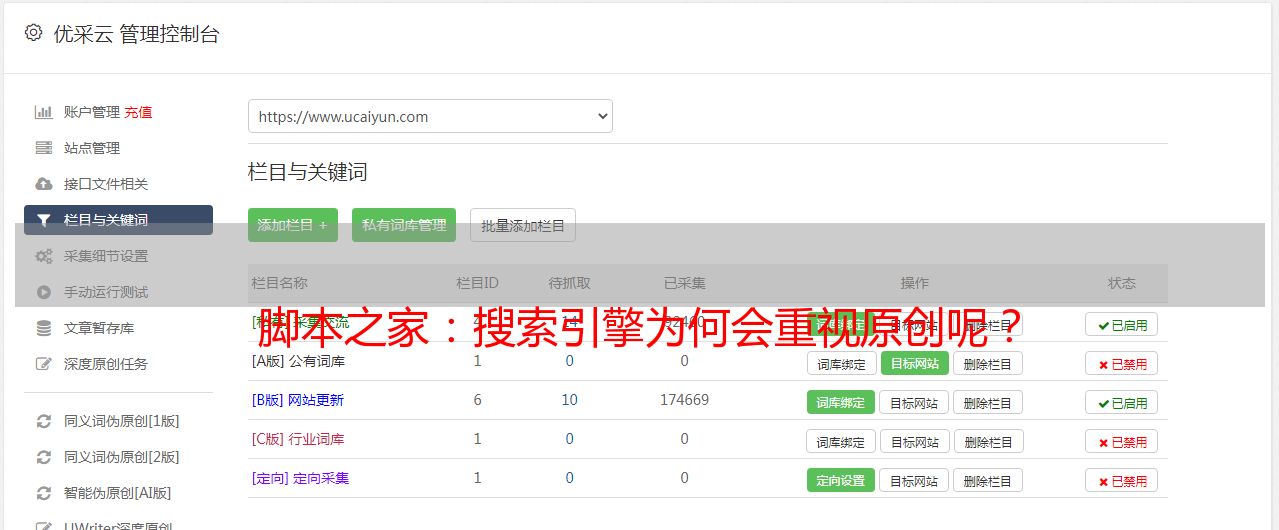Click the 待抓取 column header

point(569,283)
